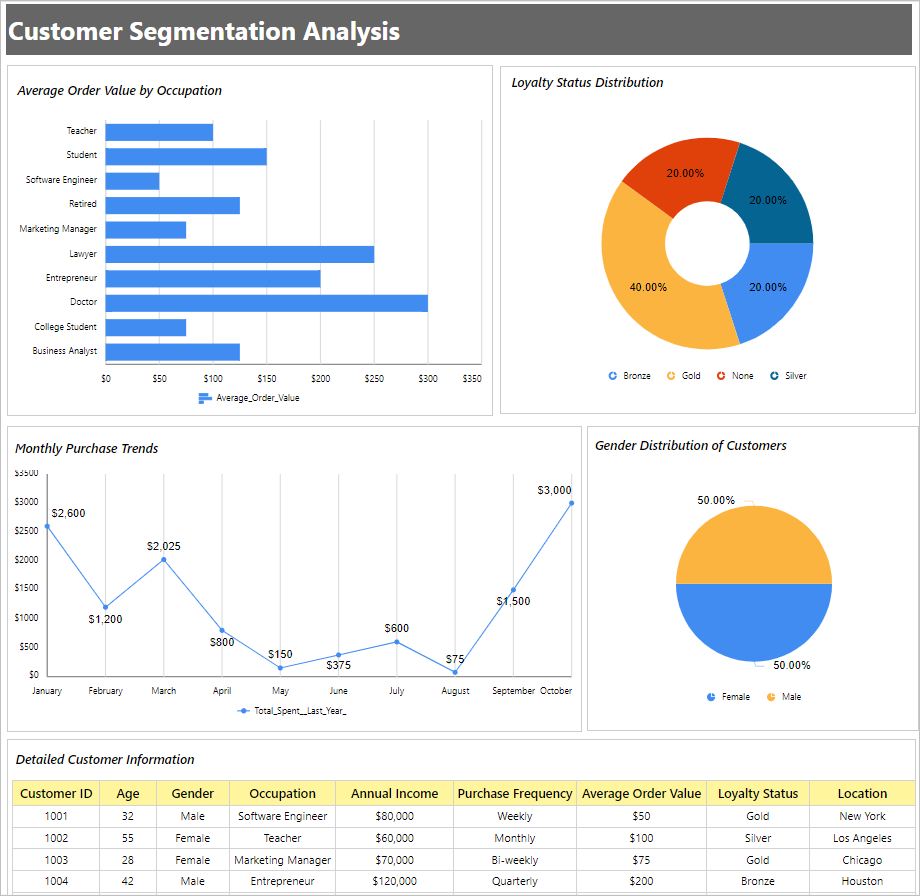920x896 pixels.
Task: Click the Customer ID column header
Action: pos(56,793)
